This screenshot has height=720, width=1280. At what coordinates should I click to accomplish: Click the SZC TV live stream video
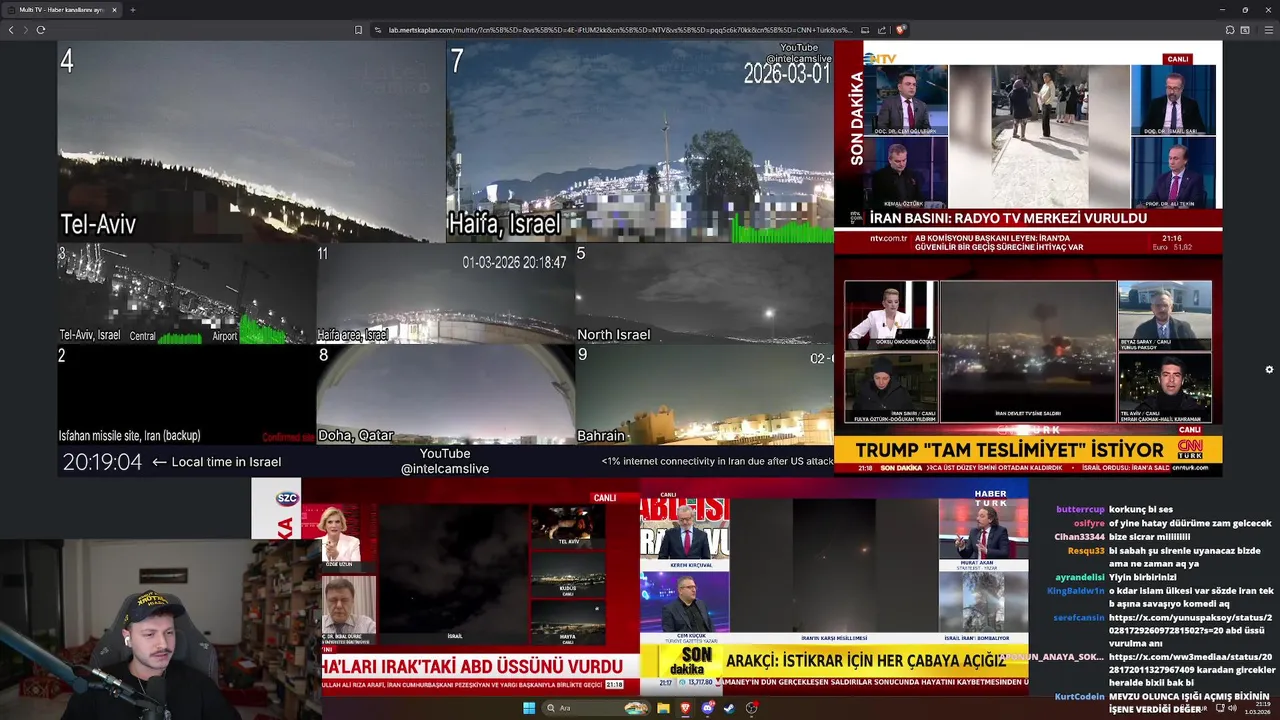[x=445, y=586]
